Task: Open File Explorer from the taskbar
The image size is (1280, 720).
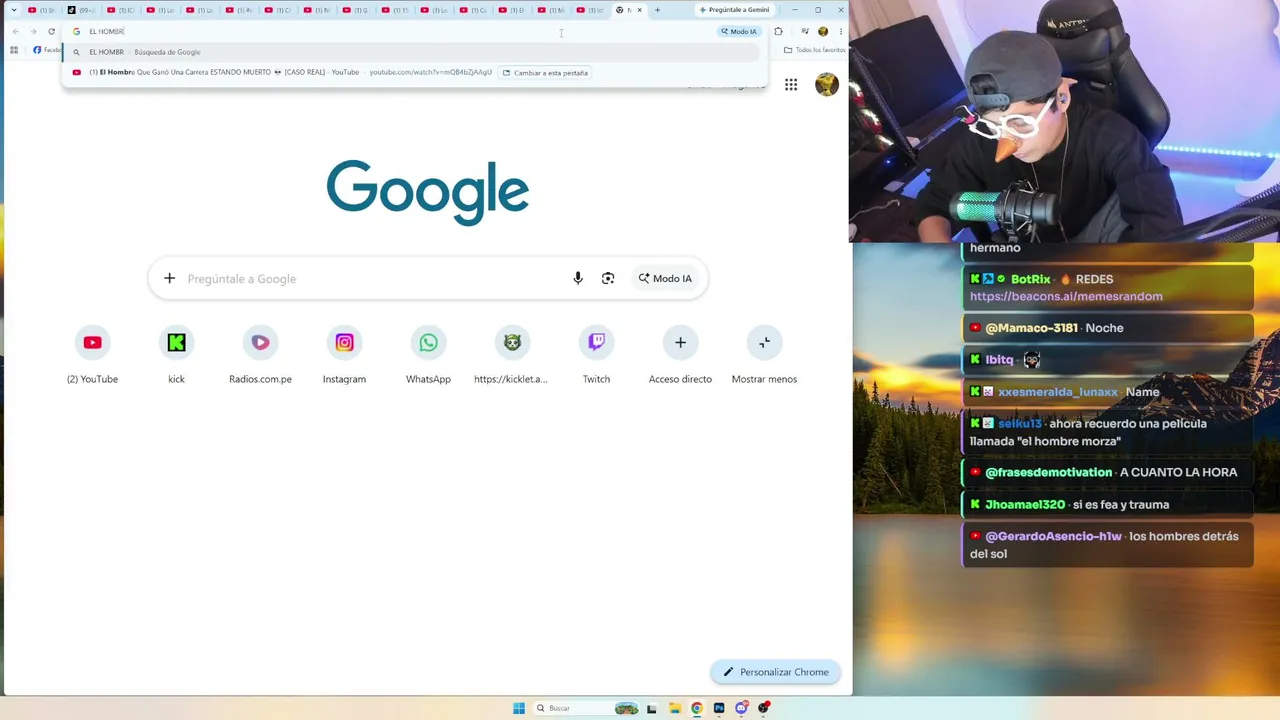Action: click(x=675, y=708)
